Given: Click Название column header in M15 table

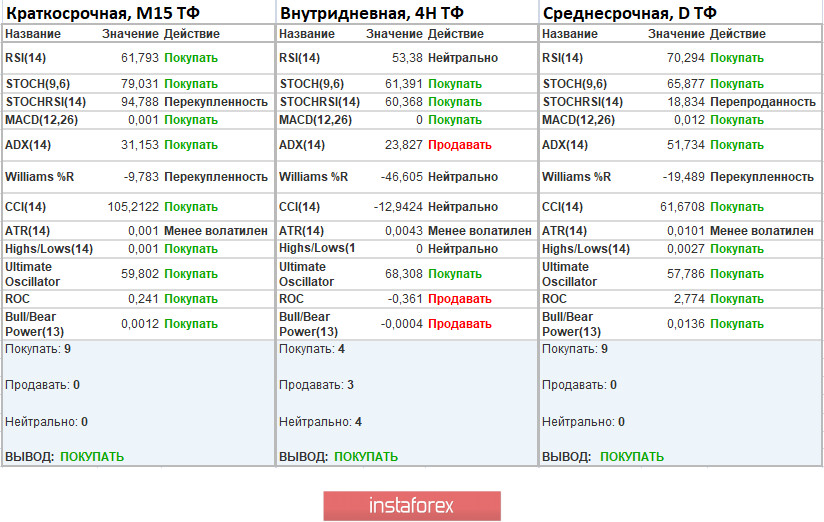Looking at the screenshot, I should [x=31, y=34].
